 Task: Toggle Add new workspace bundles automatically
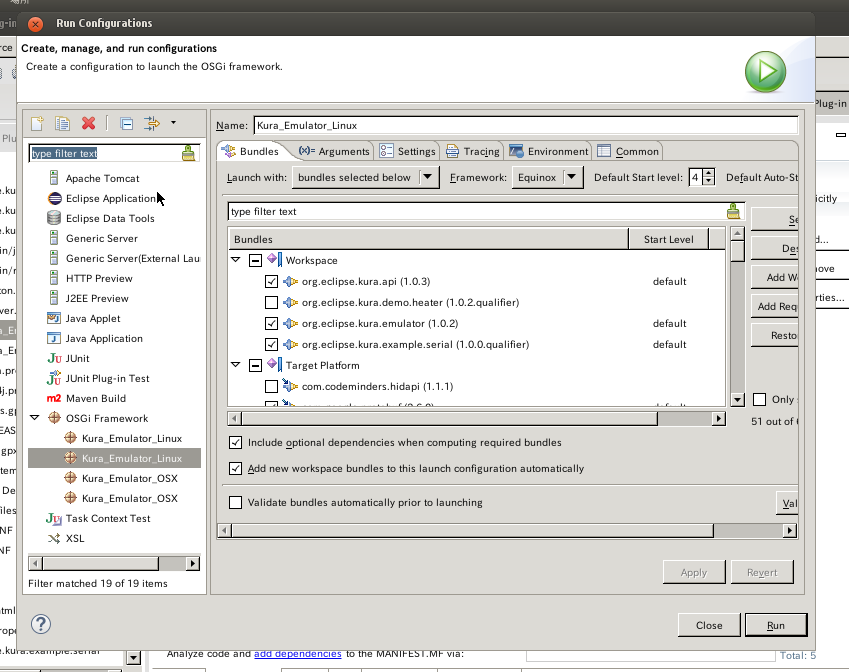click(236, 468)
